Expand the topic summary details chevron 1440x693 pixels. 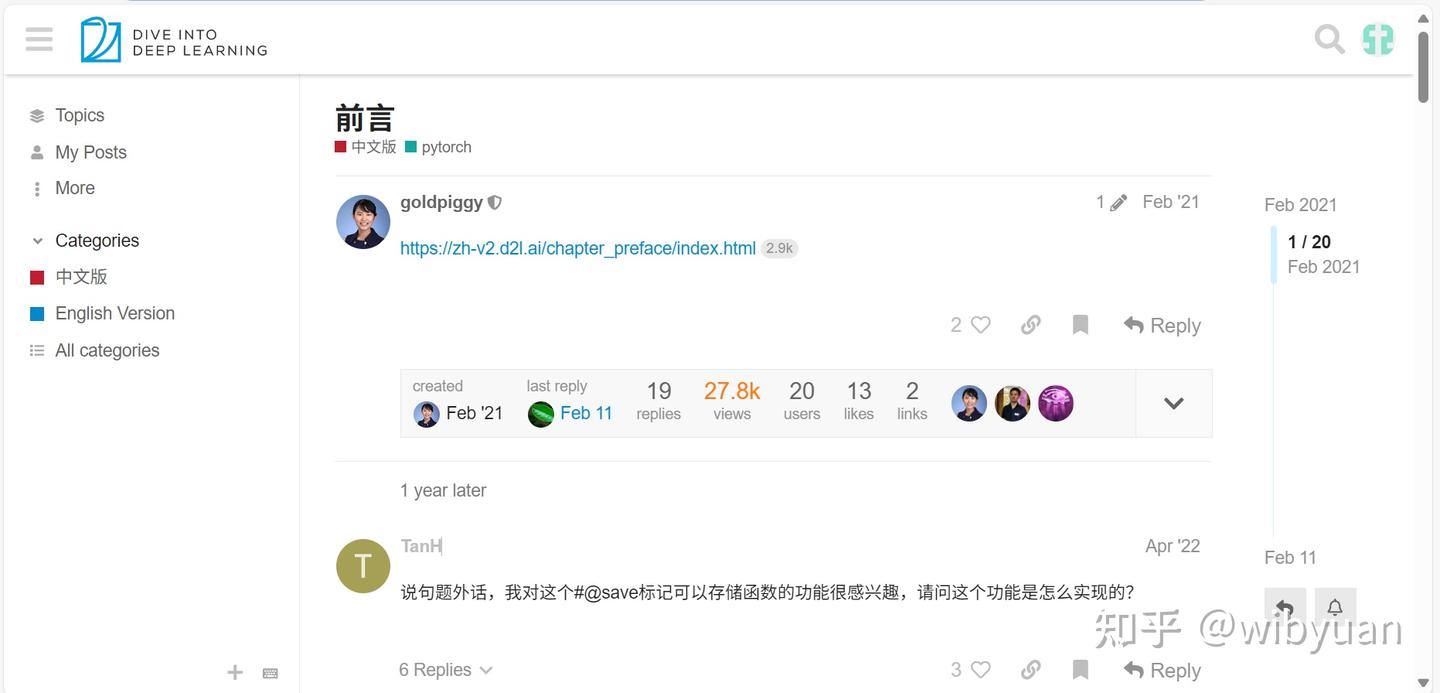tap(1174, 403)
